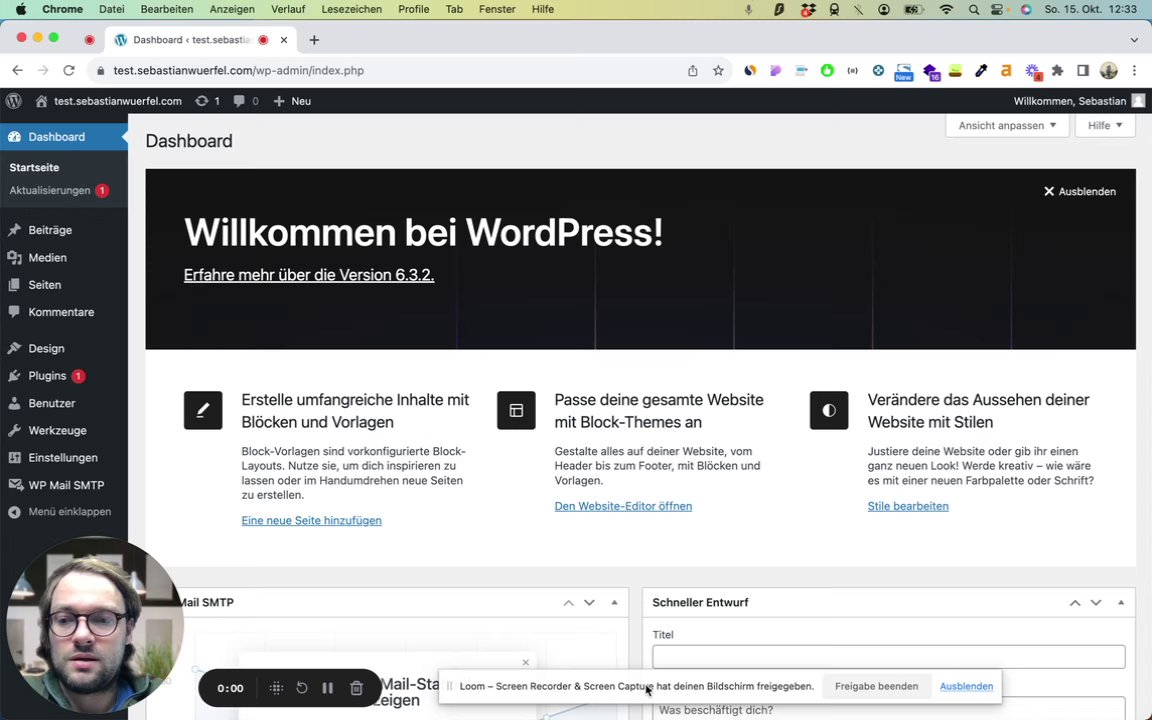
Task: Open the WordPress logo menu in admin bar
Action: click(13, 101)
